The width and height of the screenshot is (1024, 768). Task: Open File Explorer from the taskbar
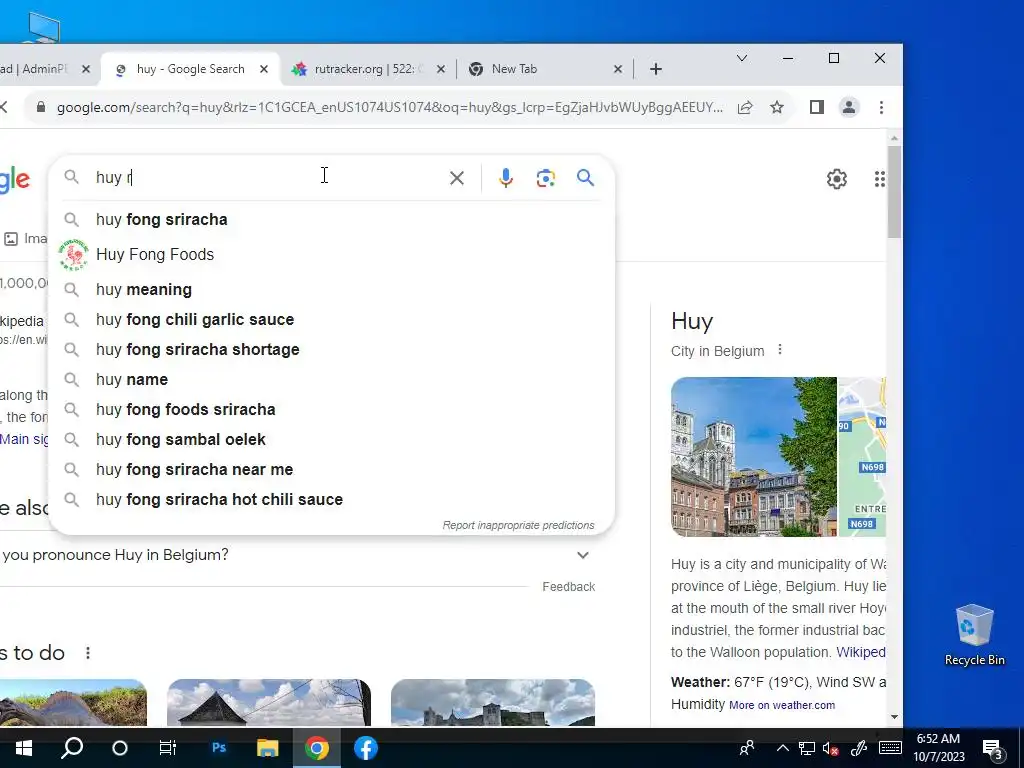point(267,748)
